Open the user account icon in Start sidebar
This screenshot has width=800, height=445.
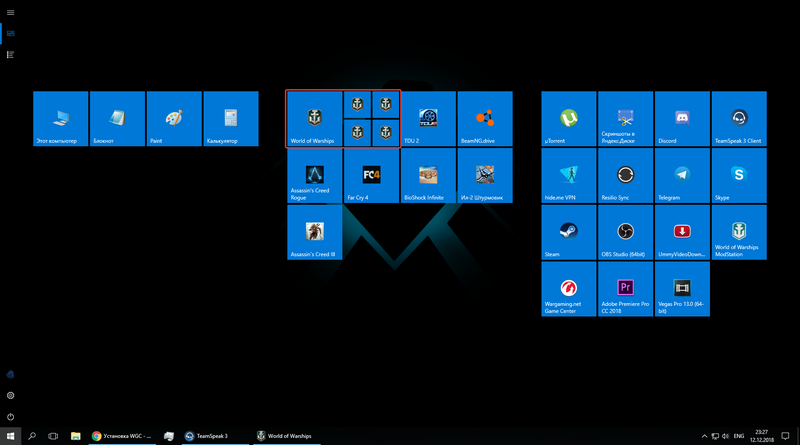click(x=10, y=375)
